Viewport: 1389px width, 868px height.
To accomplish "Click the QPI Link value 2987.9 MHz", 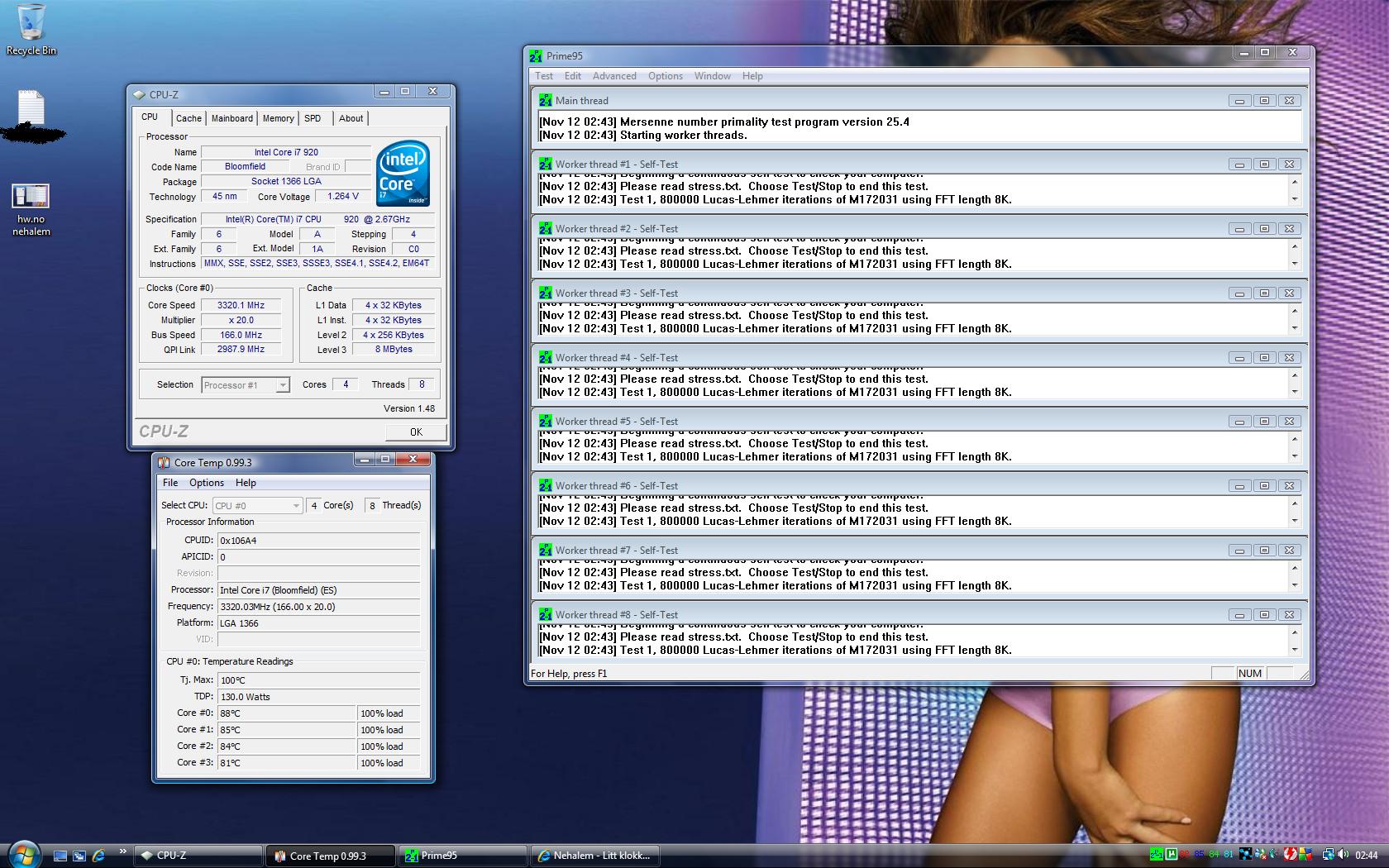I will [x=241, y=349].
